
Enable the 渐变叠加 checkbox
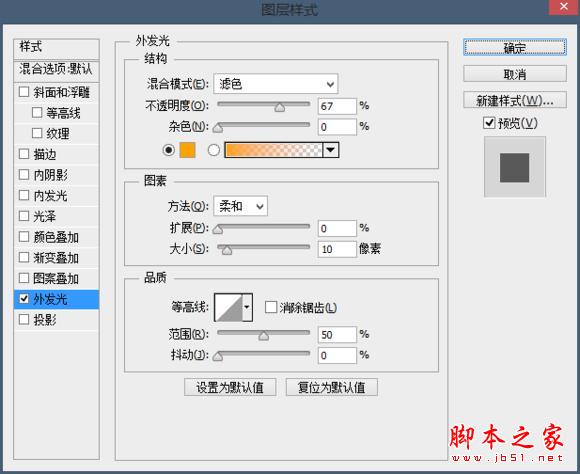[24, 257]
